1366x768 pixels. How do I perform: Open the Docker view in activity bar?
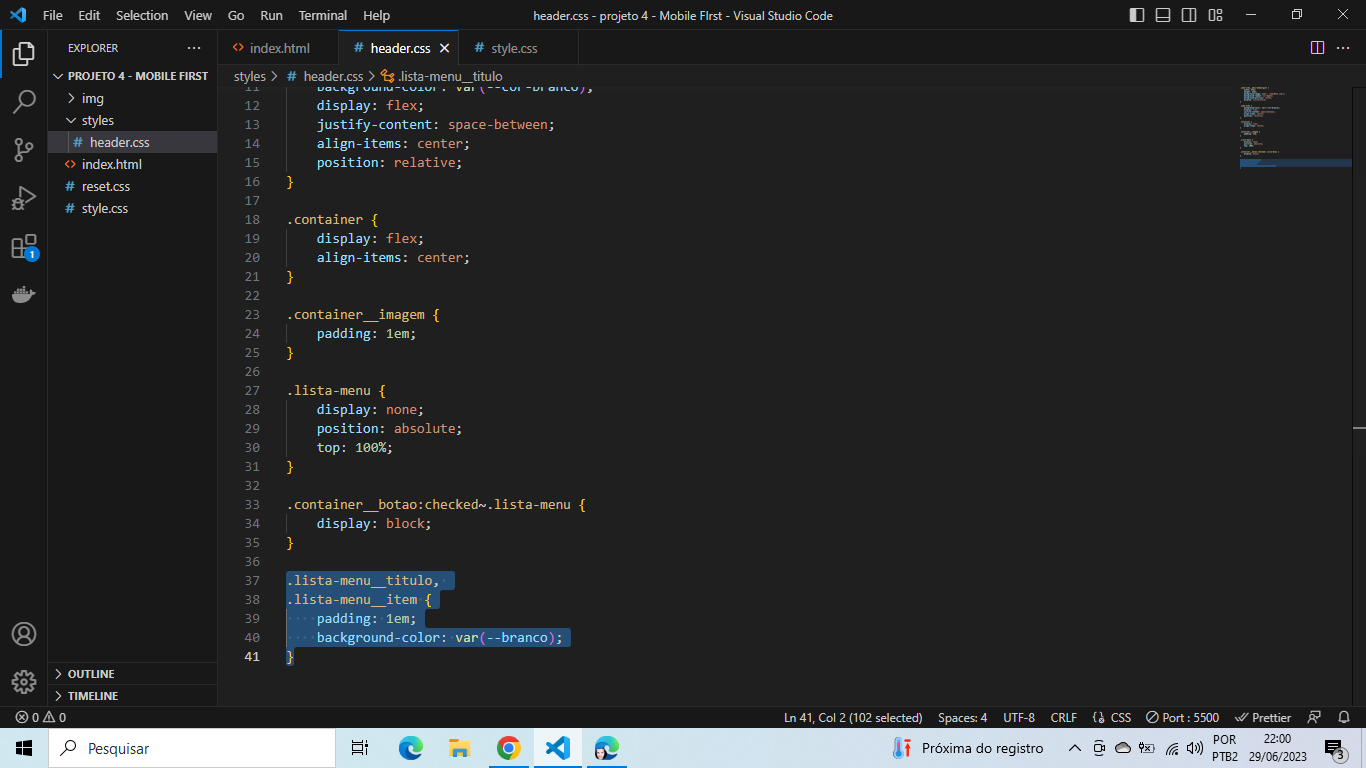point(24,294)
